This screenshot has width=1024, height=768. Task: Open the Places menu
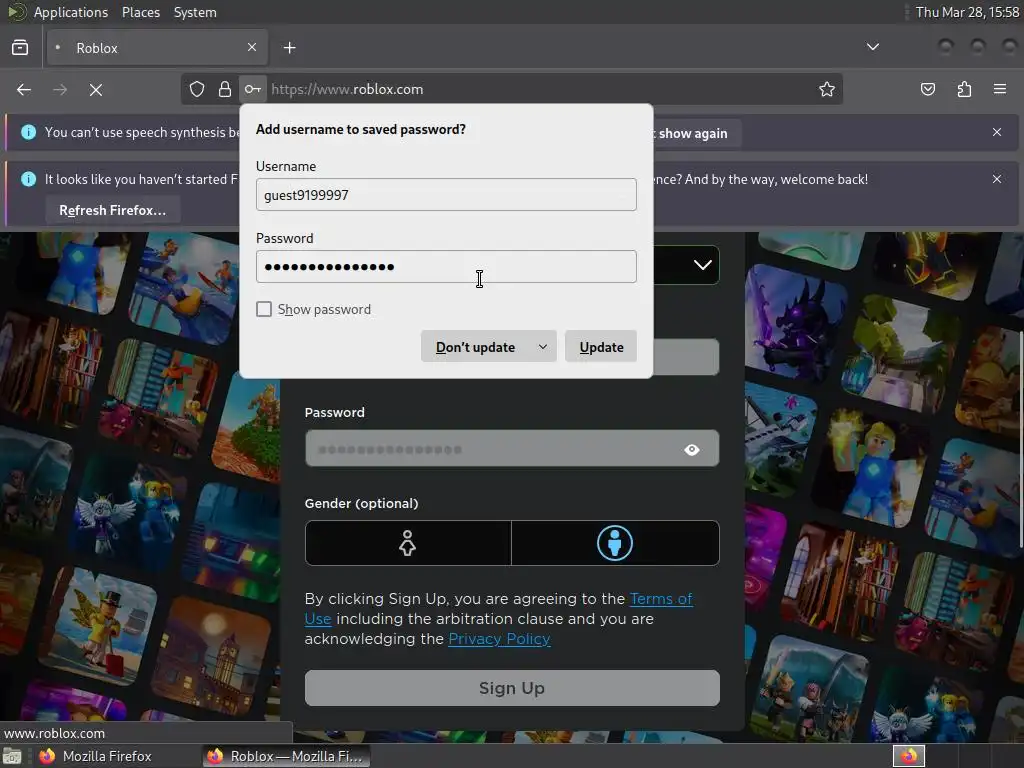point(140,12)
